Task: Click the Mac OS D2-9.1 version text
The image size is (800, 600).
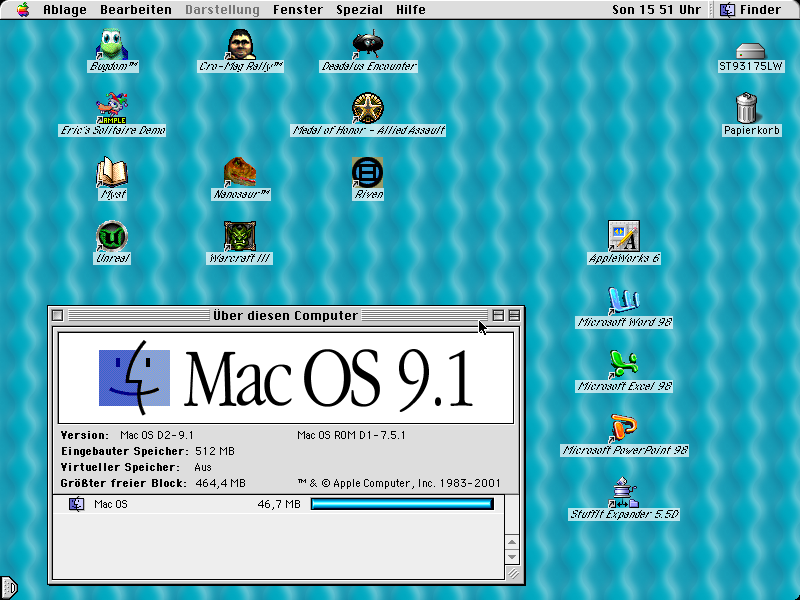Action: (157, 435)
